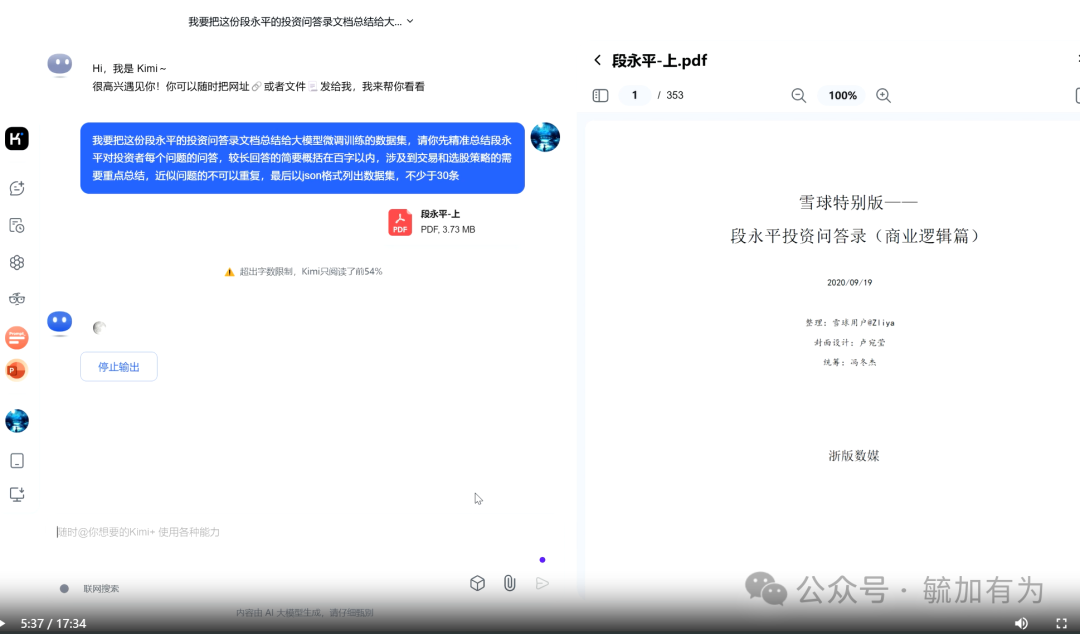Attach a file with the paperclip icon
This screenshot has width=1080, height=634.
510,584
